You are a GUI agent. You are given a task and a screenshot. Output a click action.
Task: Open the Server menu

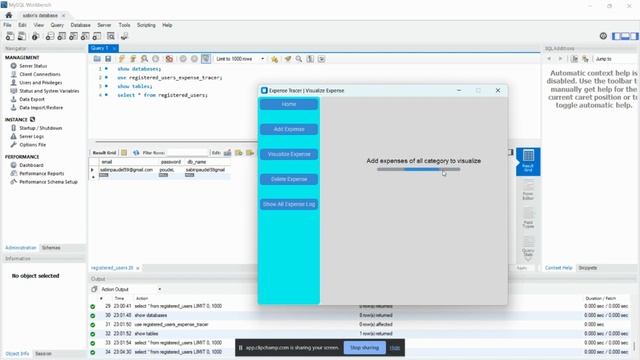104,25
